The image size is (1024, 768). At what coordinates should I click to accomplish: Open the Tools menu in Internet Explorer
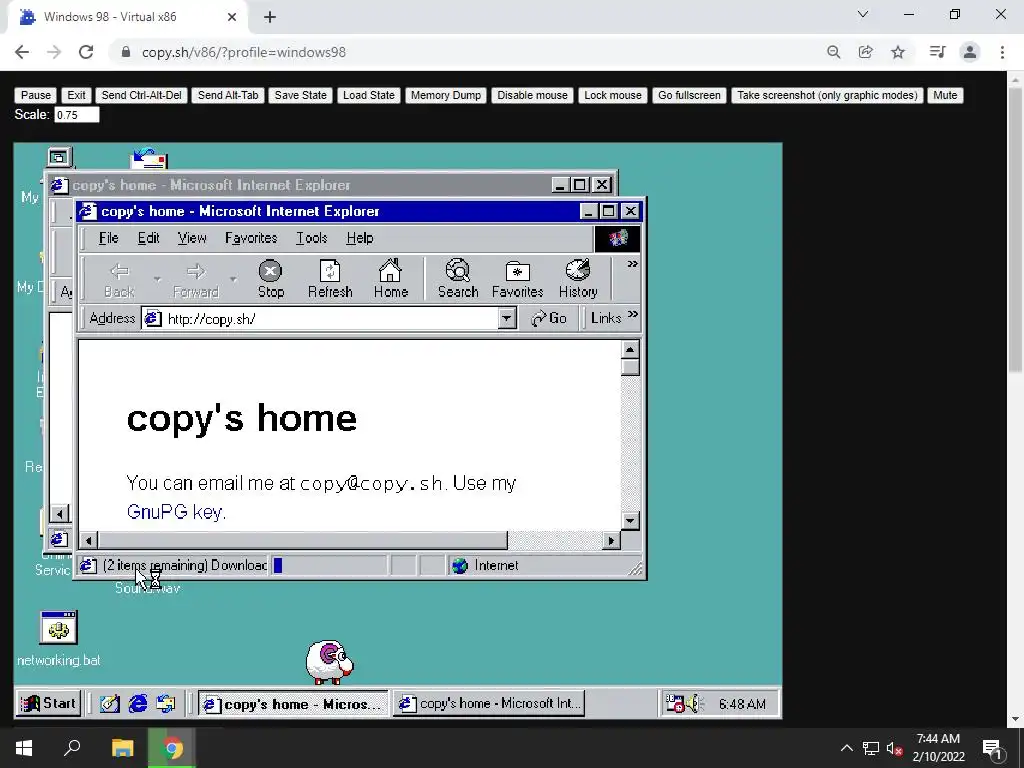coord(312,238)
